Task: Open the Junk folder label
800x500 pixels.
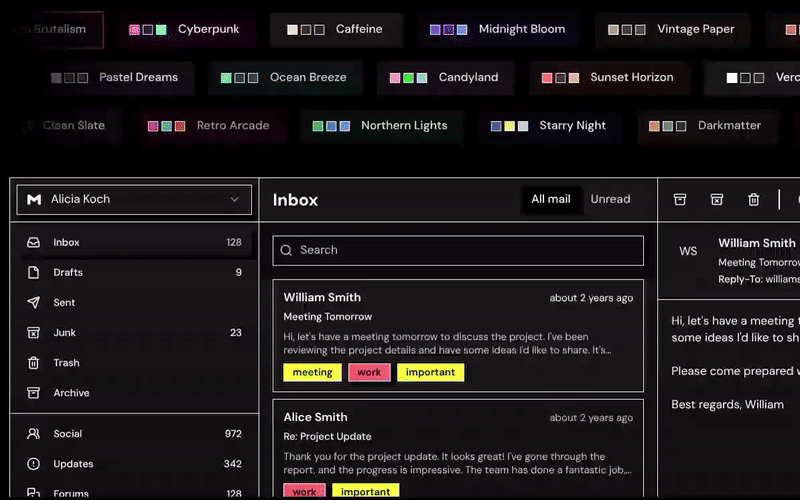Action: pyautogui.click(x=64, y=333)
